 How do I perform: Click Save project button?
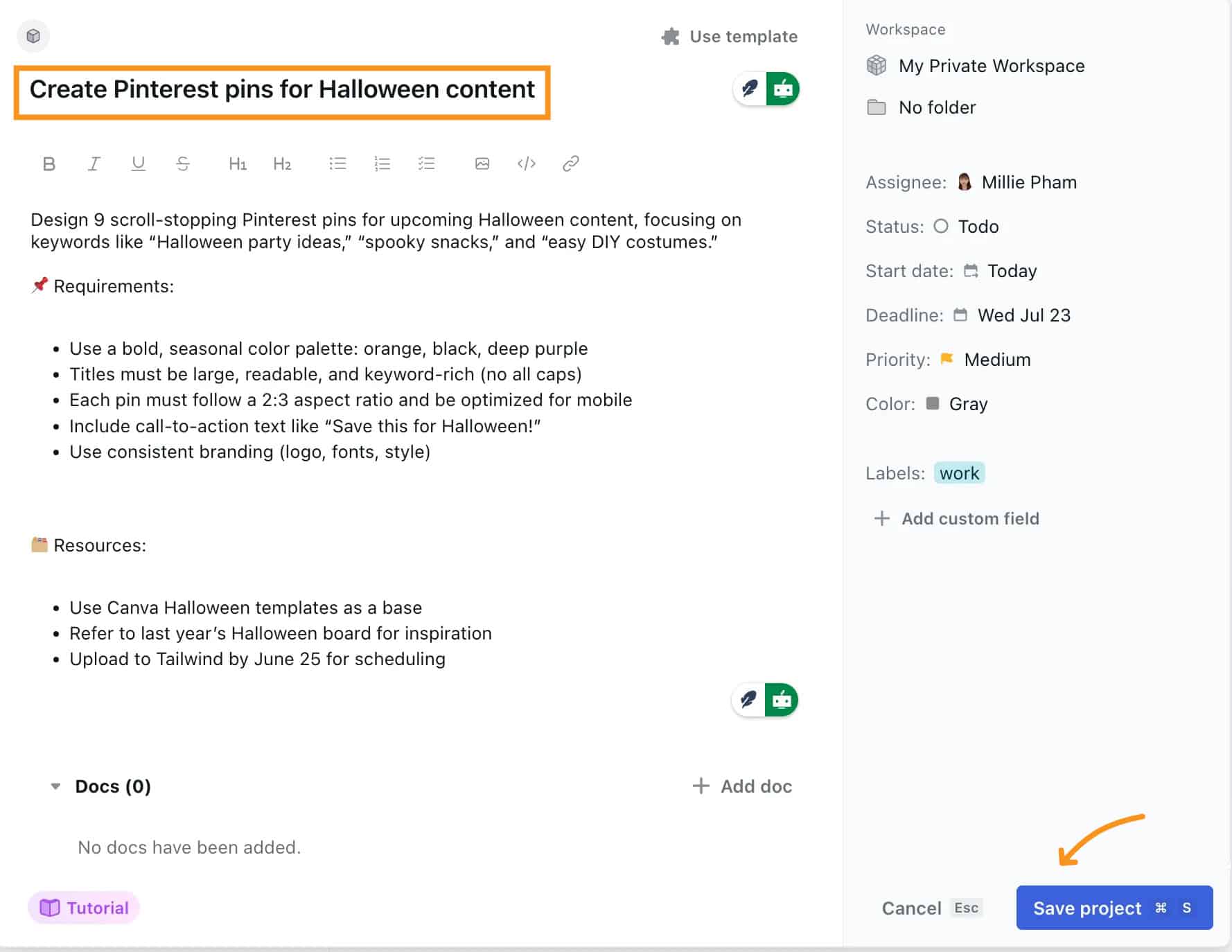tap(1114, 908)
